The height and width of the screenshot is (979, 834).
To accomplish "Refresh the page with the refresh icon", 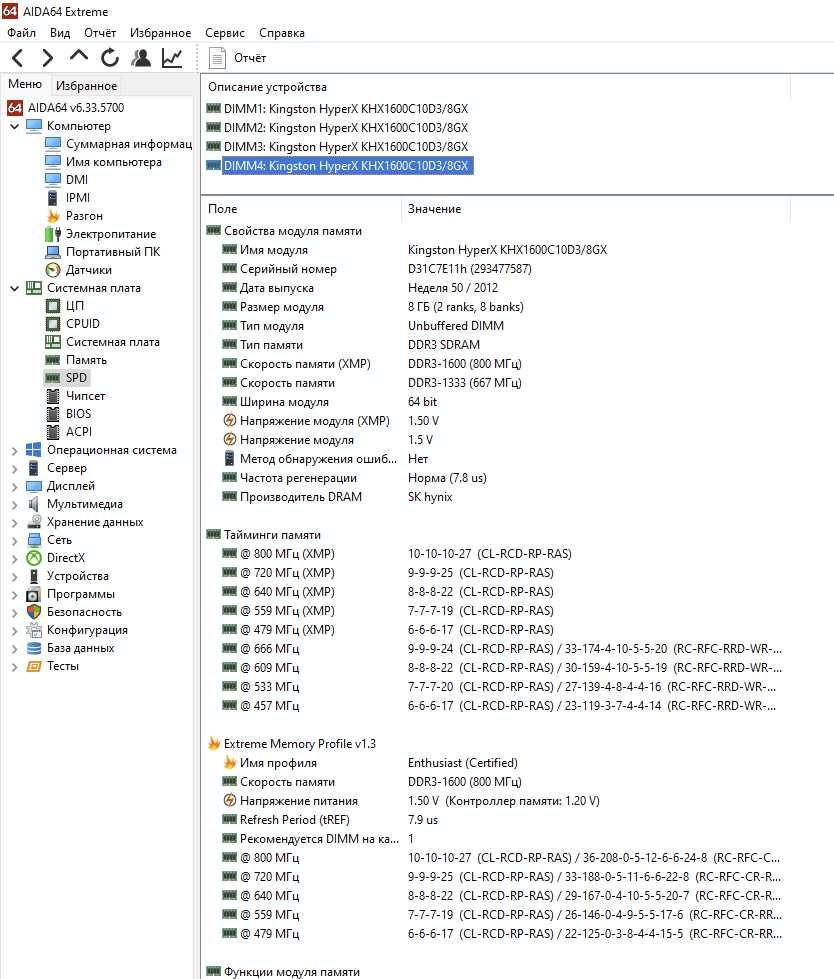I will tap(110, 58).
